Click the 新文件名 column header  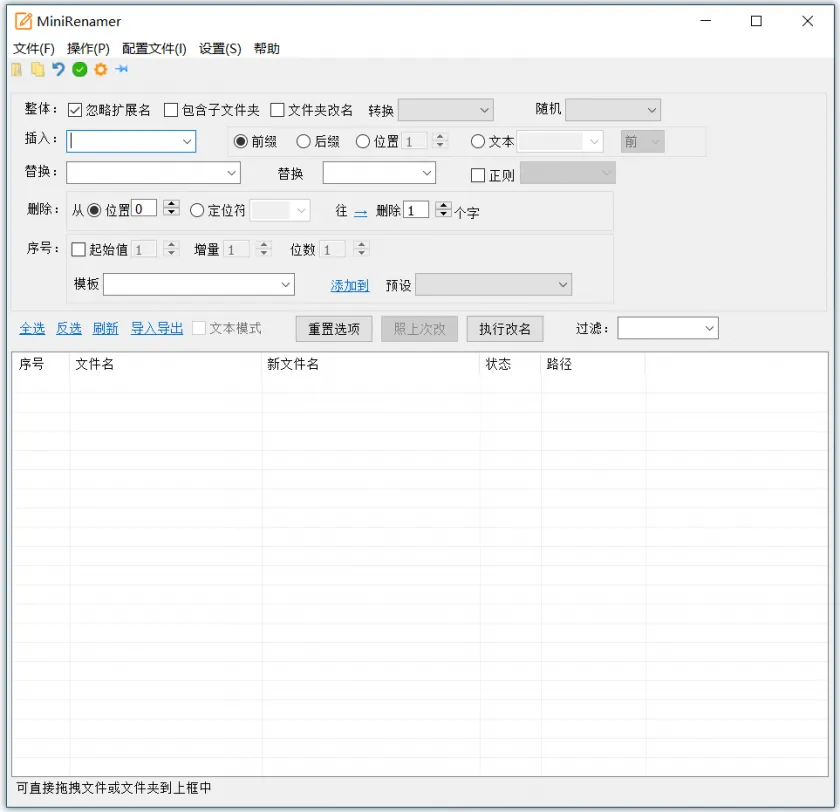click(x=371, y=364)
